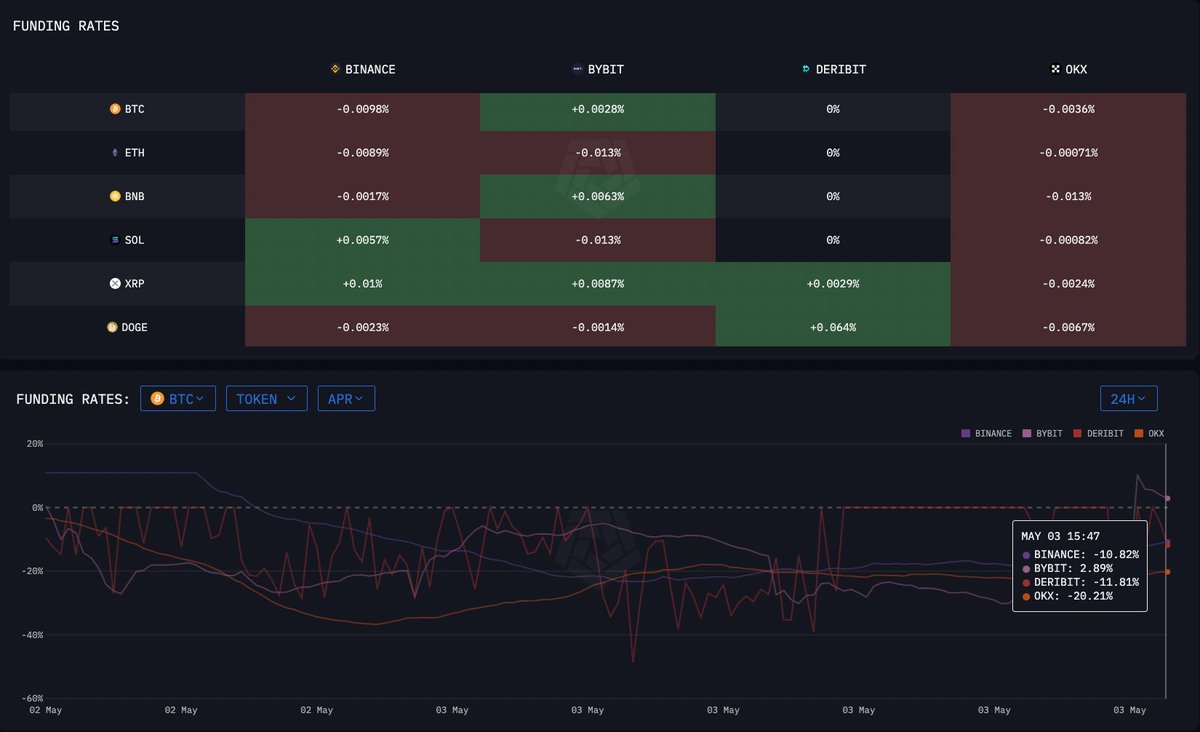Toggle OKX series in chart legend
The image size is (1200, 732).
pyautogui.click(x=1149, y=434)
